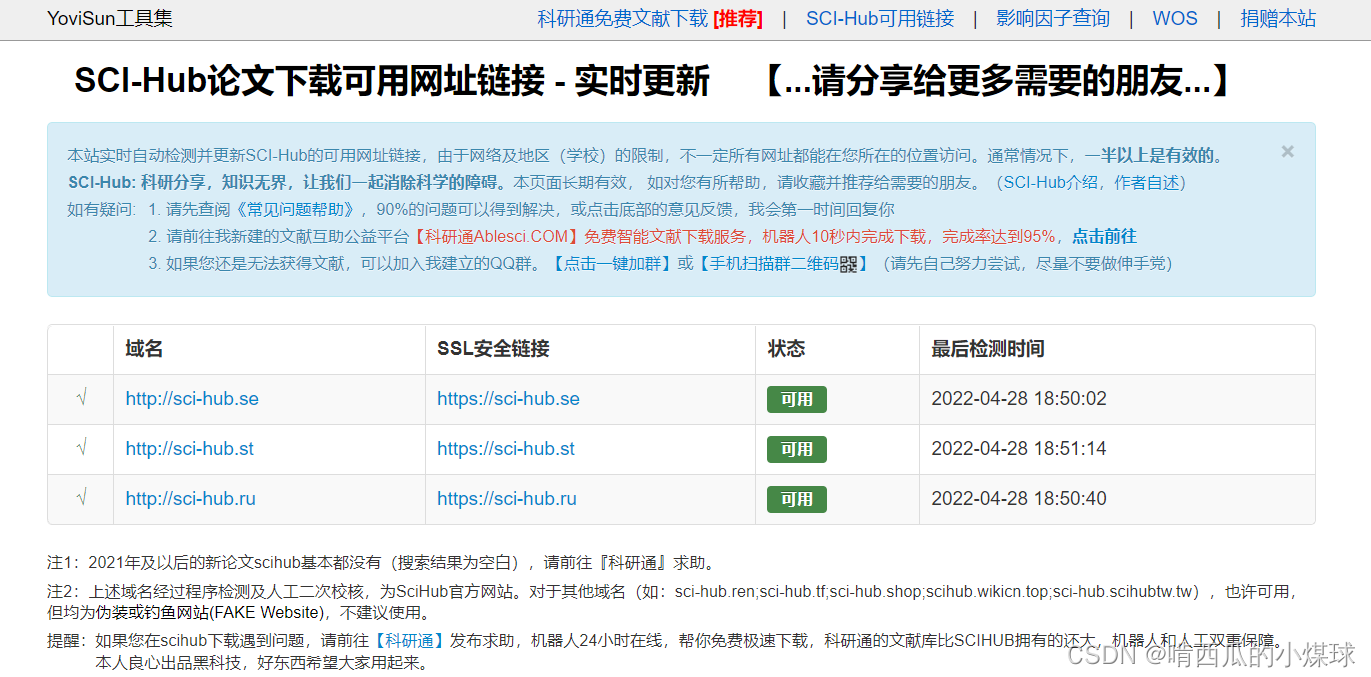
Task: Open 影响因子查询 nav item
Action: click(x=1053, y=19)
